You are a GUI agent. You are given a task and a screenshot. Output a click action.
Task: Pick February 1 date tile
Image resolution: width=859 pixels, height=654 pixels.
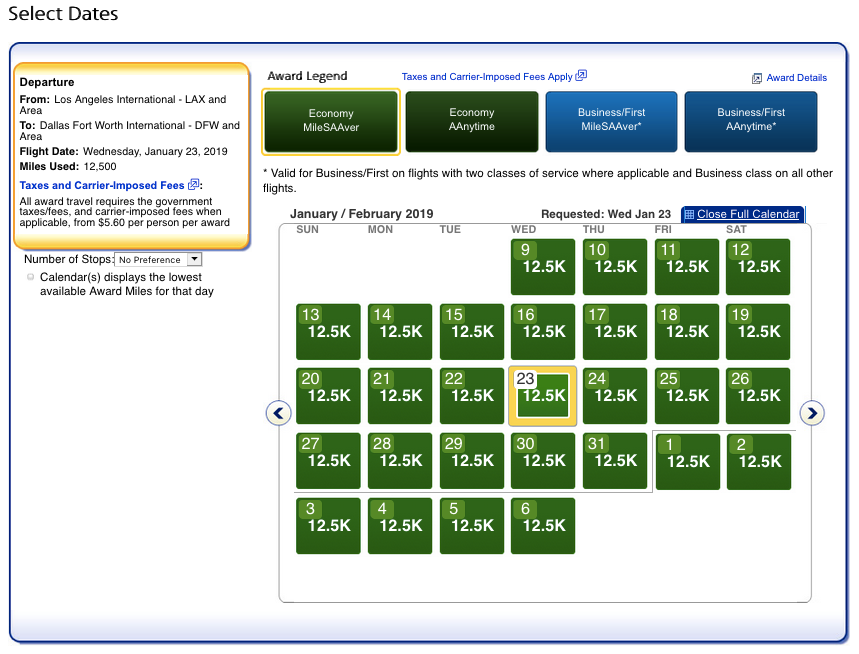click(x=687, y=461)
